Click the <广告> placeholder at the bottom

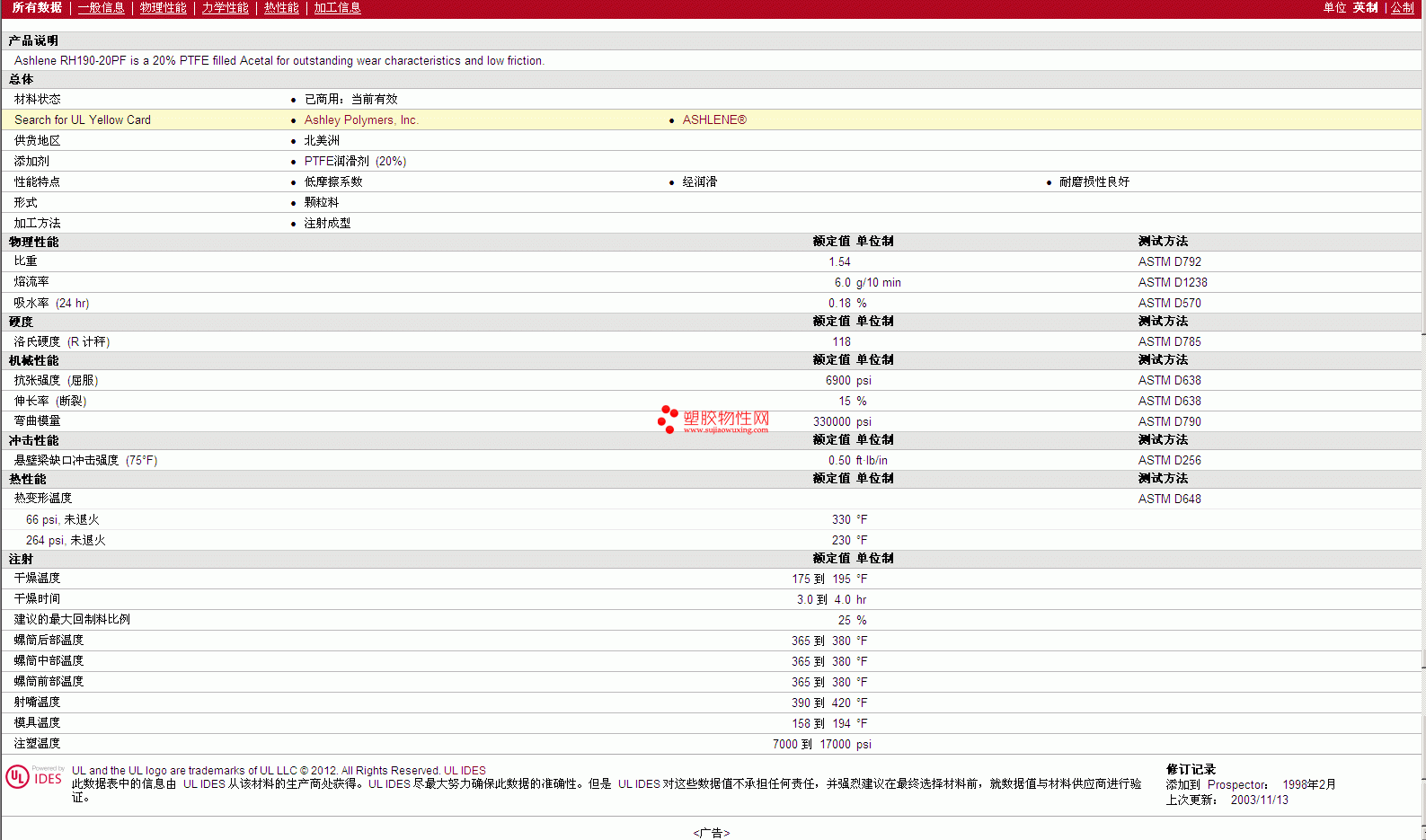712,833
